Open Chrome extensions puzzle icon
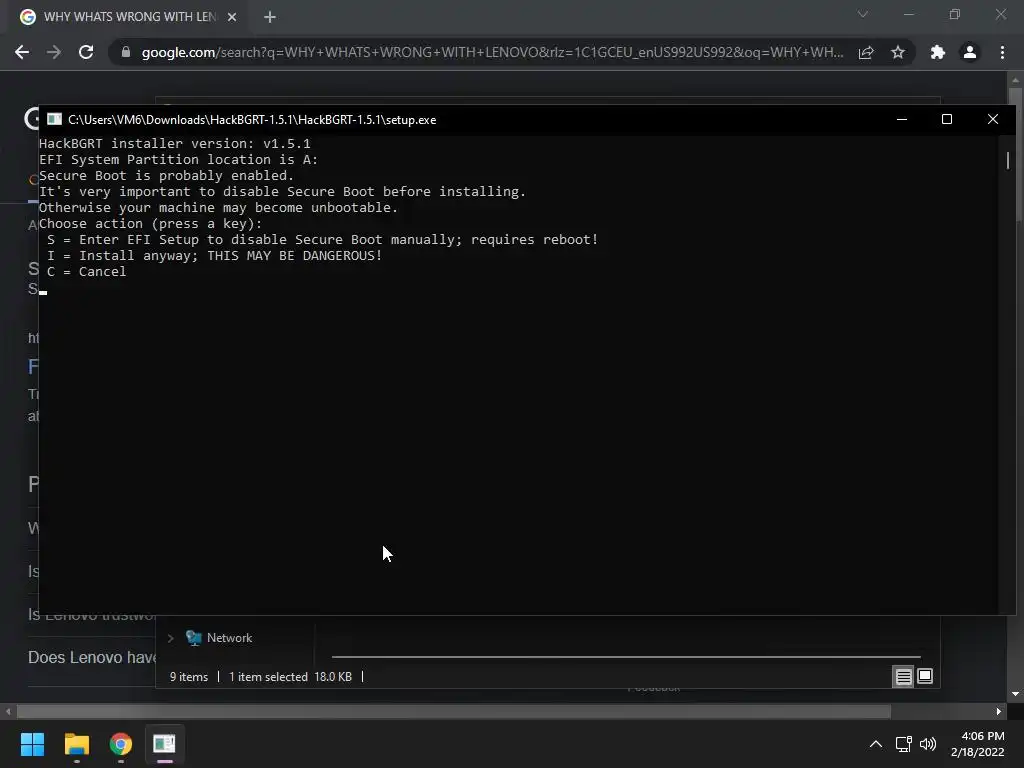1024x768 pixels. pos(938,52)
